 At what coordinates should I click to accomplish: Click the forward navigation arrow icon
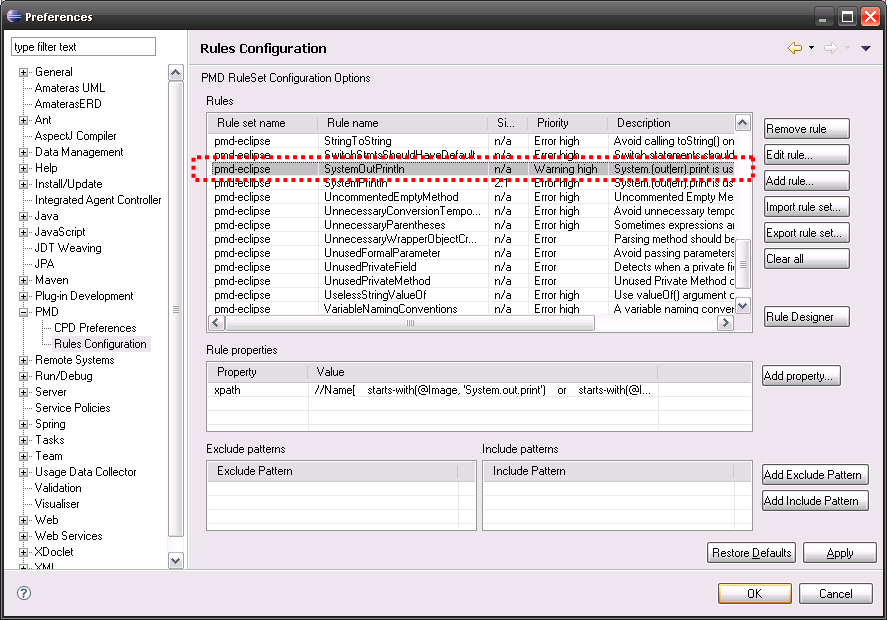tap(830, 48)
